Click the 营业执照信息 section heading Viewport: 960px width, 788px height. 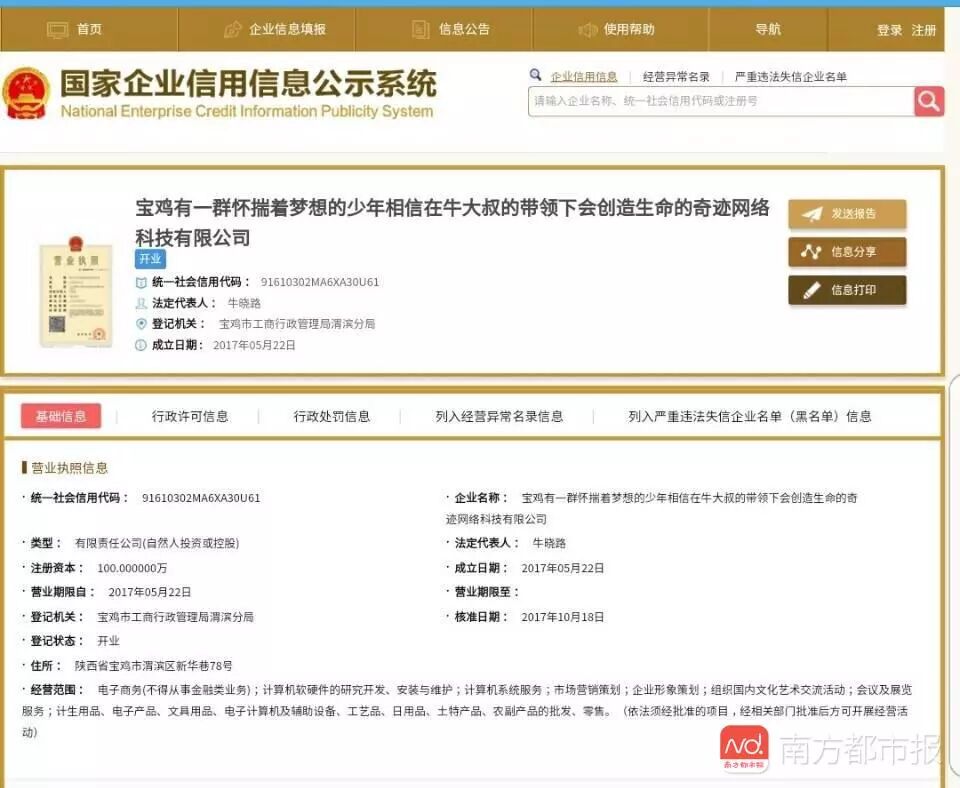tap(69, 468)
